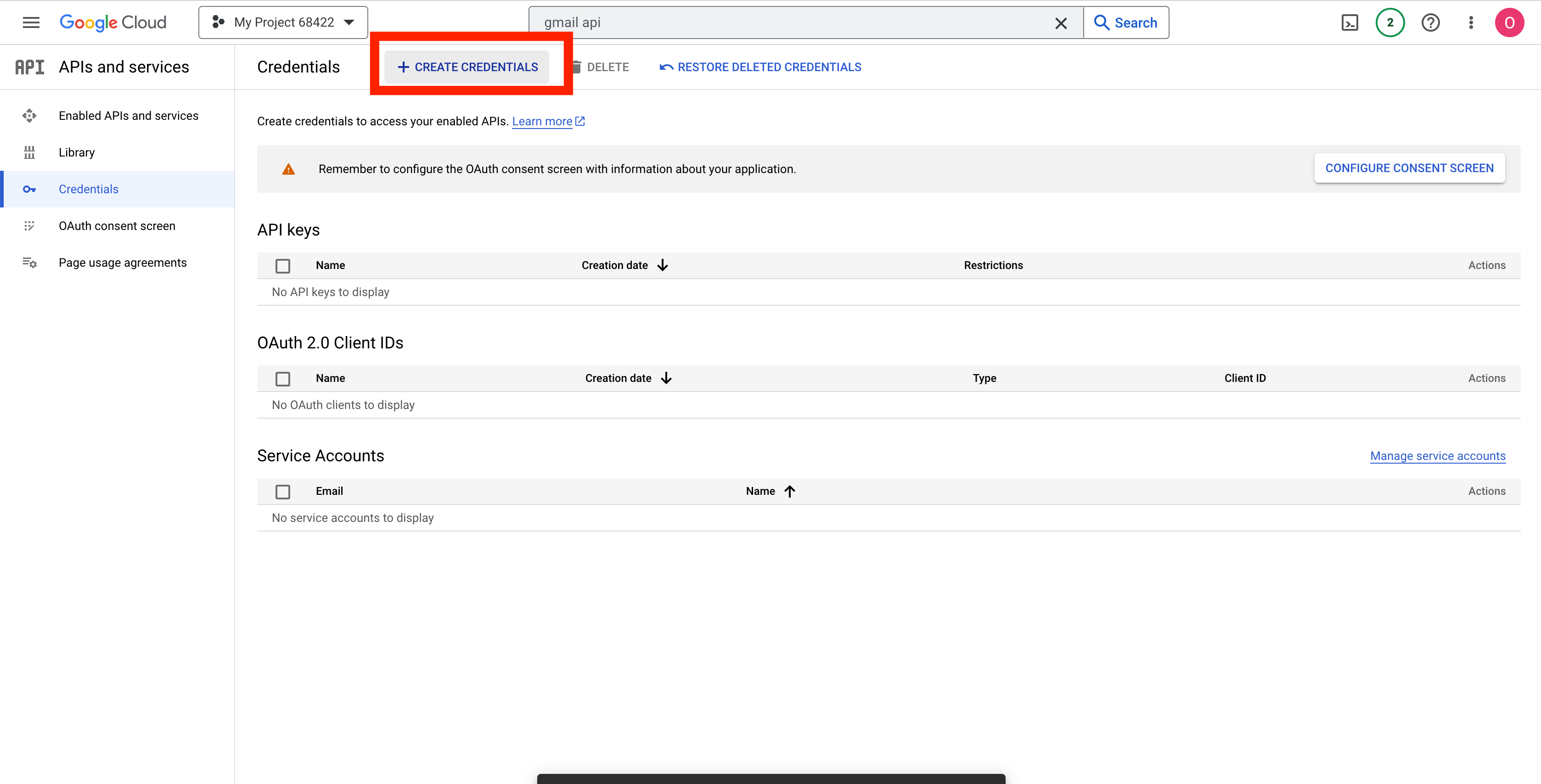Click on Credentials tab item
The width and height of the screenshot is (1541, 784).
click(x=88, y=189)
